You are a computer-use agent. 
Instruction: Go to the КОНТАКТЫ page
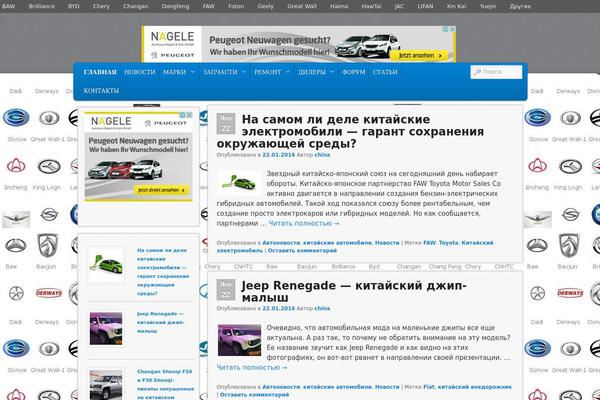(x=101, y=91)
